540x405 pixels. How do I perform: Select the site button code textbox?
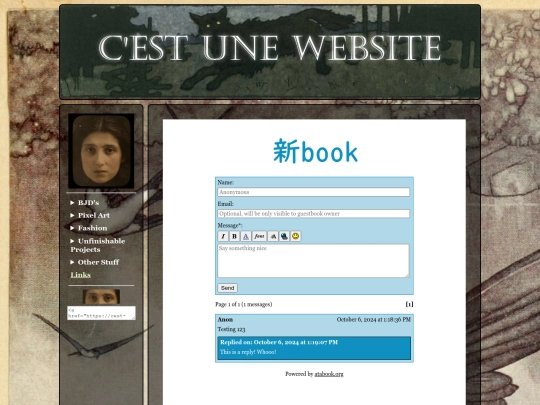point(101,313)
